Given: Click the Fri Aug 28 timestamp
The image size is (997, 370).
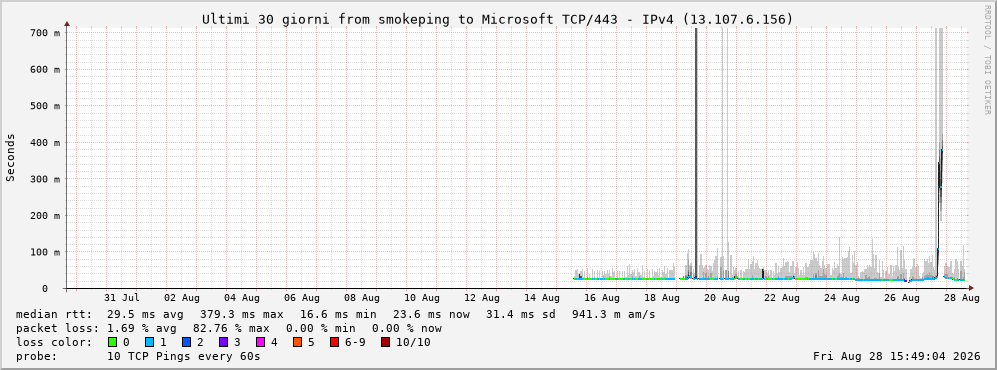Looking at the screenshot, I should (897, 356).
